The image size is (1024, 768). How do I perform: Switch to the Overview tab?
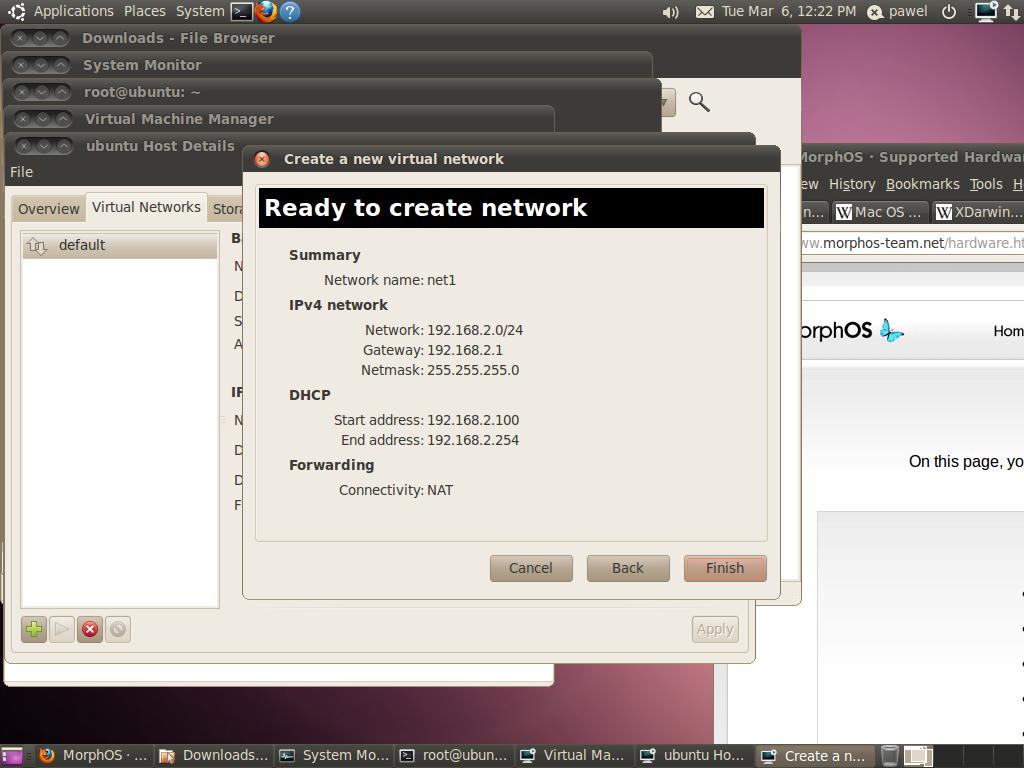tap(48, 209)
